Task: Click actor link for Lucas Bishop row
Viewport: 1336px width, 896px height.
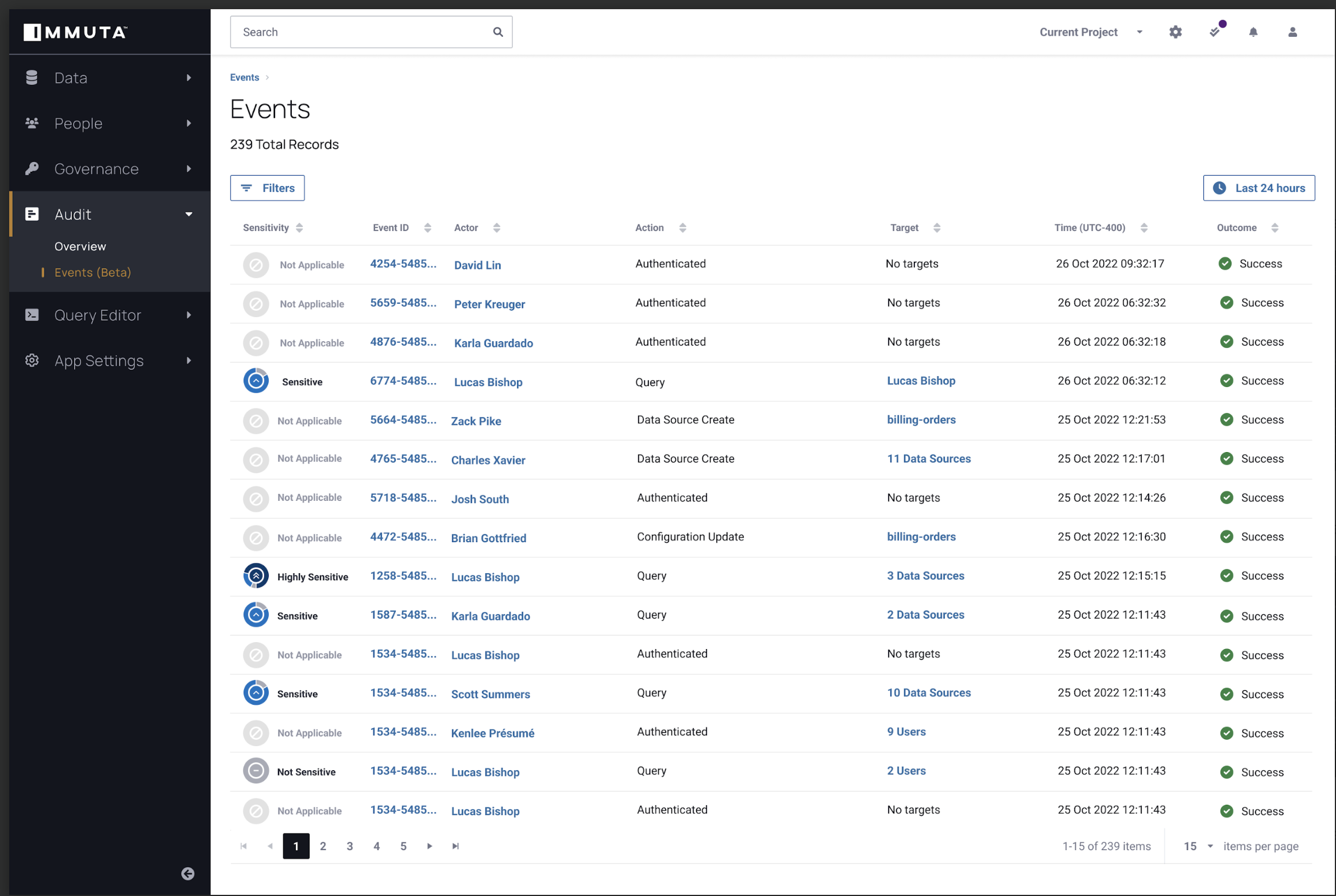Action: click(x=486, y=381)
